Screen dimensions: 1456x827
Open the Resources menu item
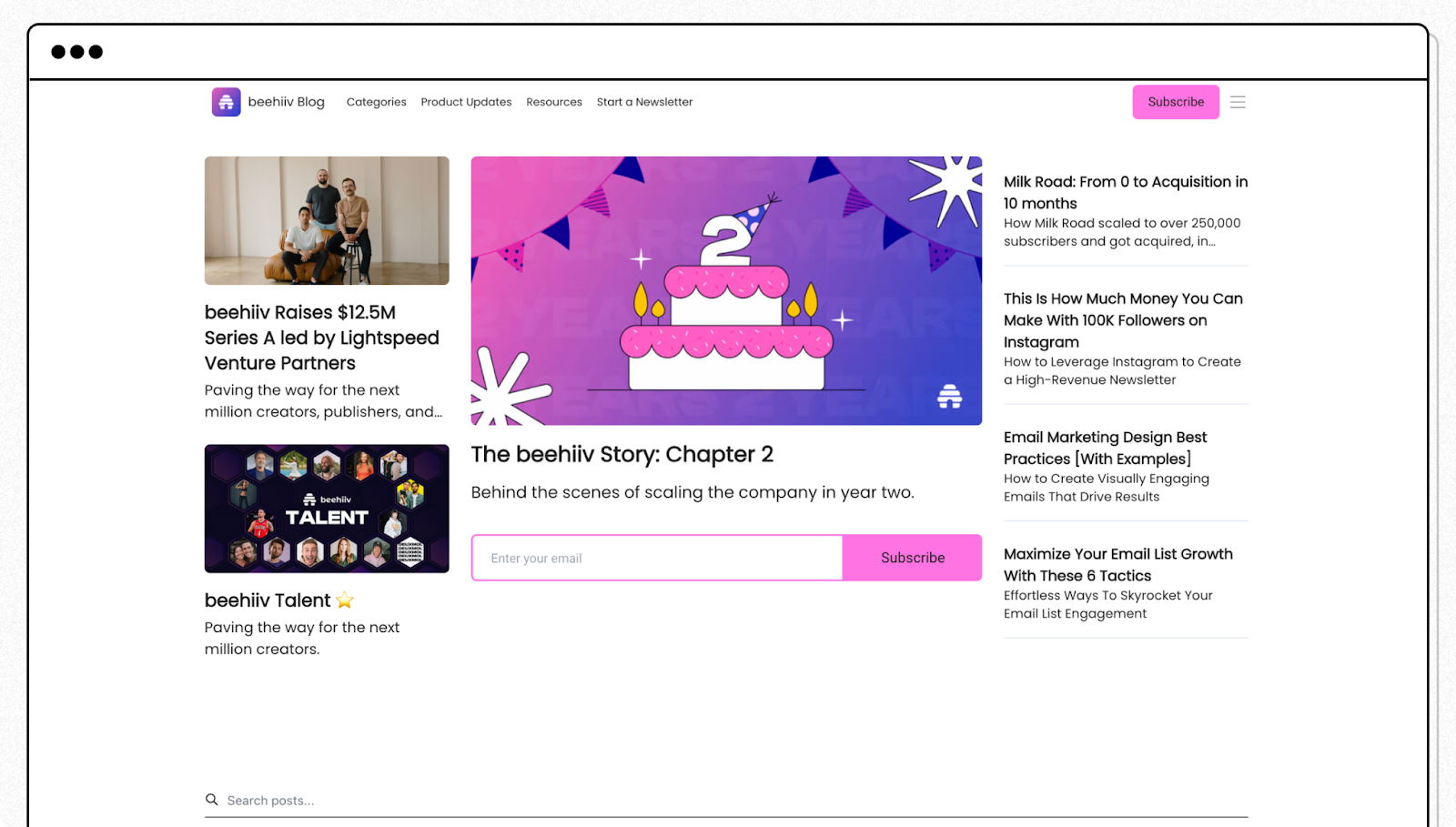point(554,102)
